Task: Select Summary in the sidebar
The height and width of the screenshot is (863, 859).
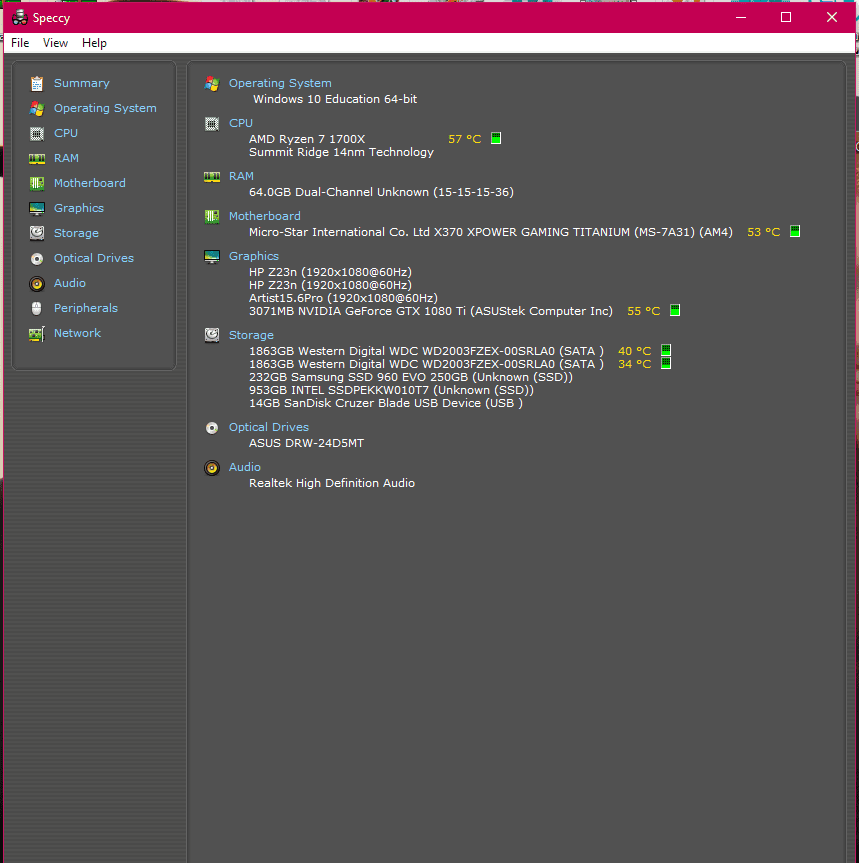Action: point(81,83)
